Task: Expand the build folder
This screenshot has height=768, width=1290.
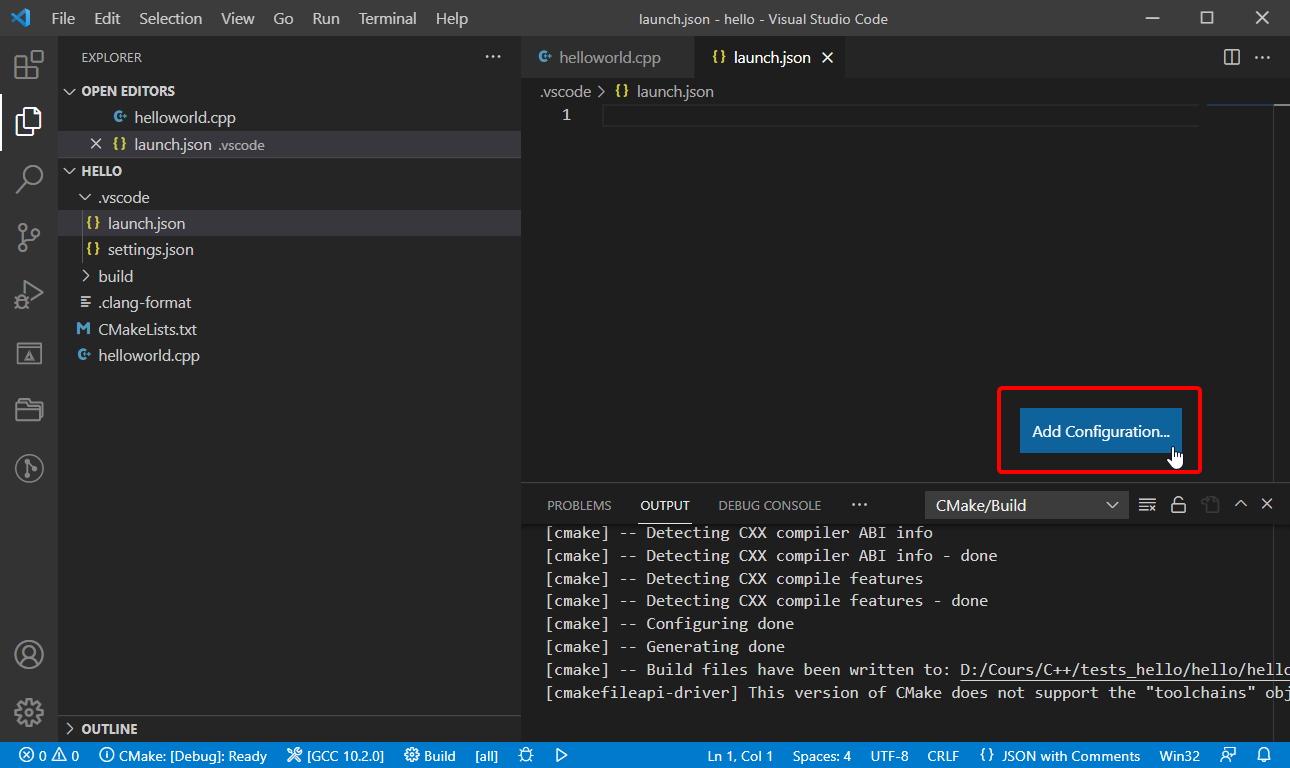Action: (85, 276)
